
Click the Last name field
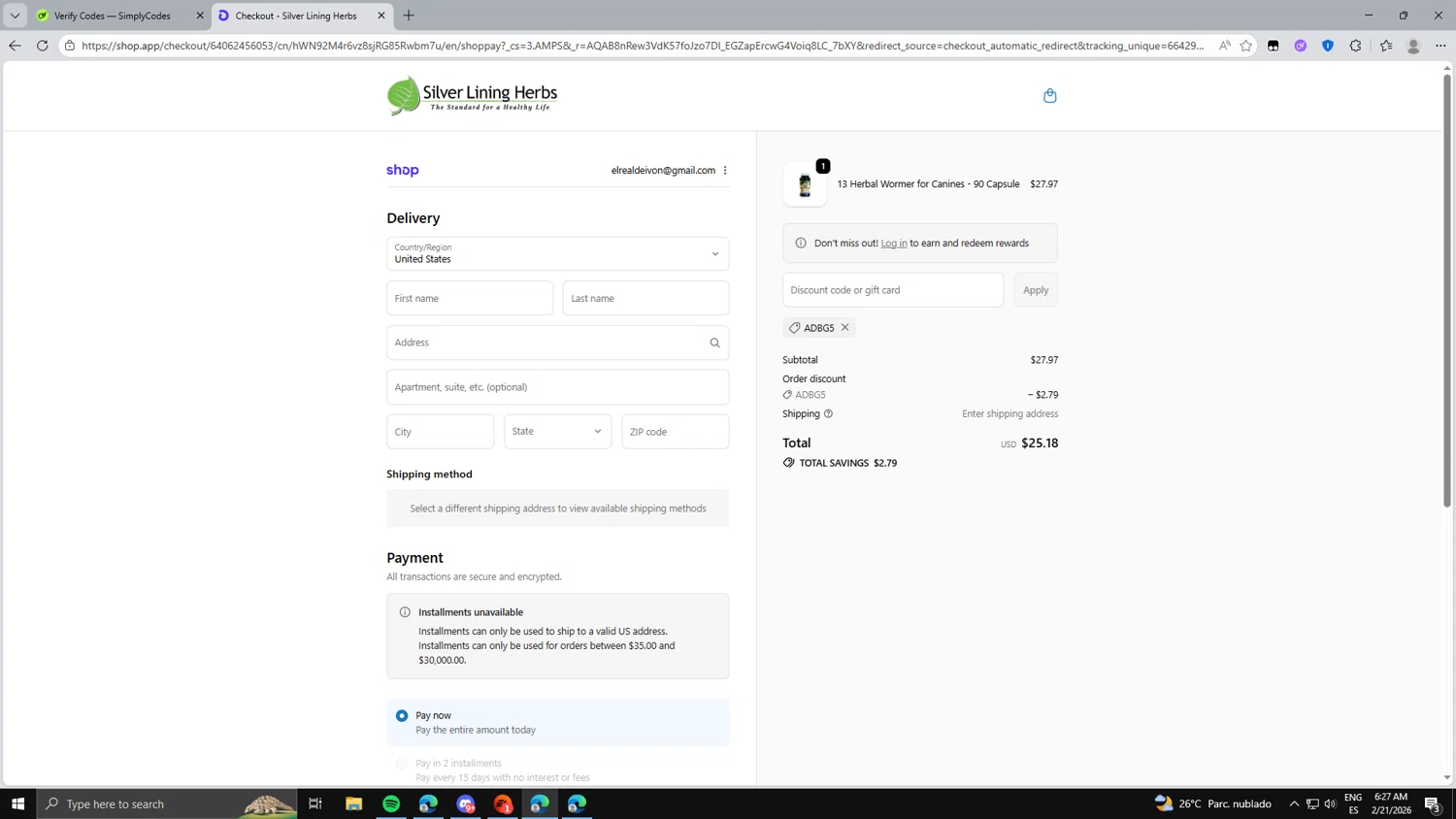pos(645,298)
